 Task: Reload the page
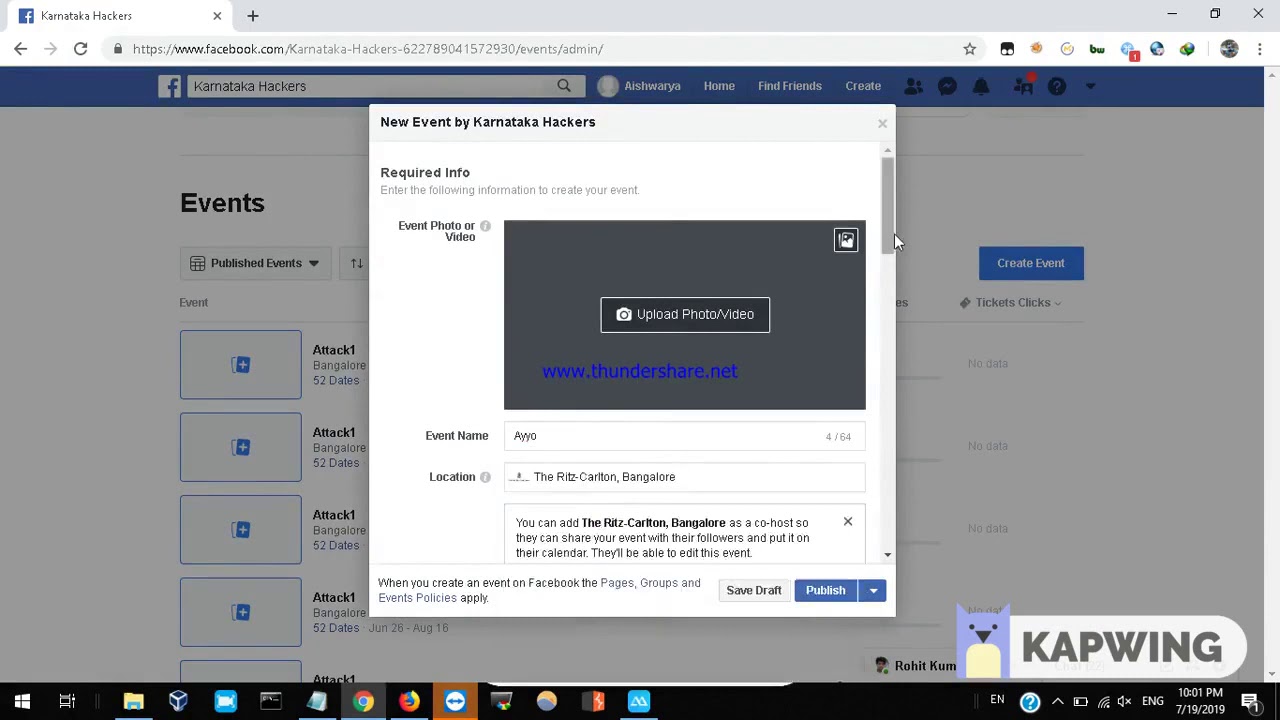coord(80,49)
